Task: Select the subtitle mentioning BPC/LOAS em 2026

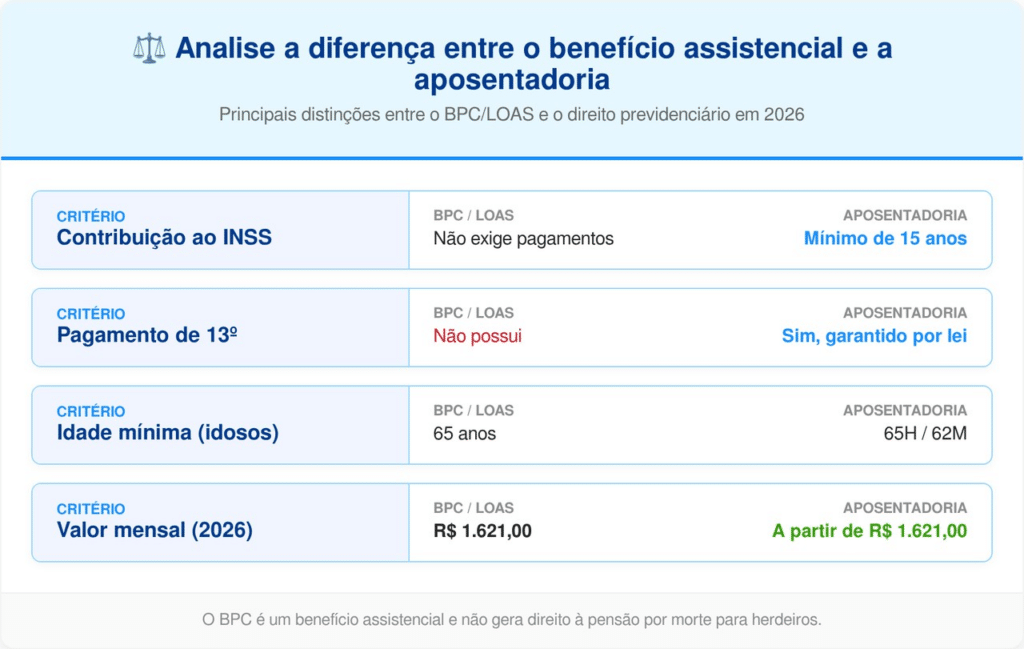Action: coord(511,115)
